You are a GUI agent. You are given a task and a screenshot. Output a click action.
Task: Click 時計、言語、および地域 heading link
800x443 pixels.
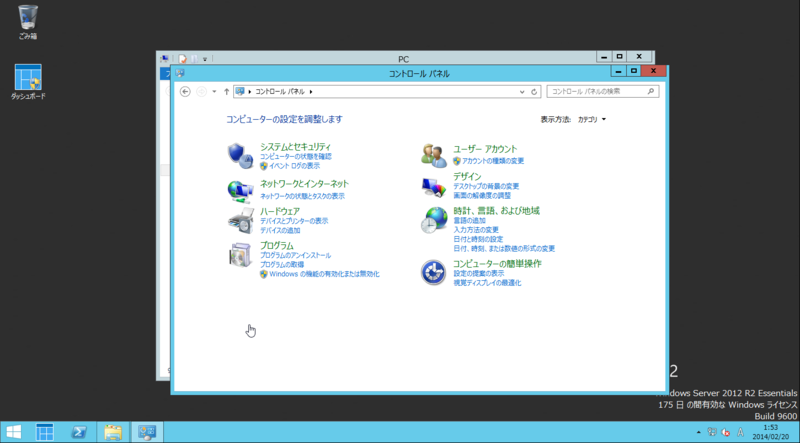(x=496, y=211)
